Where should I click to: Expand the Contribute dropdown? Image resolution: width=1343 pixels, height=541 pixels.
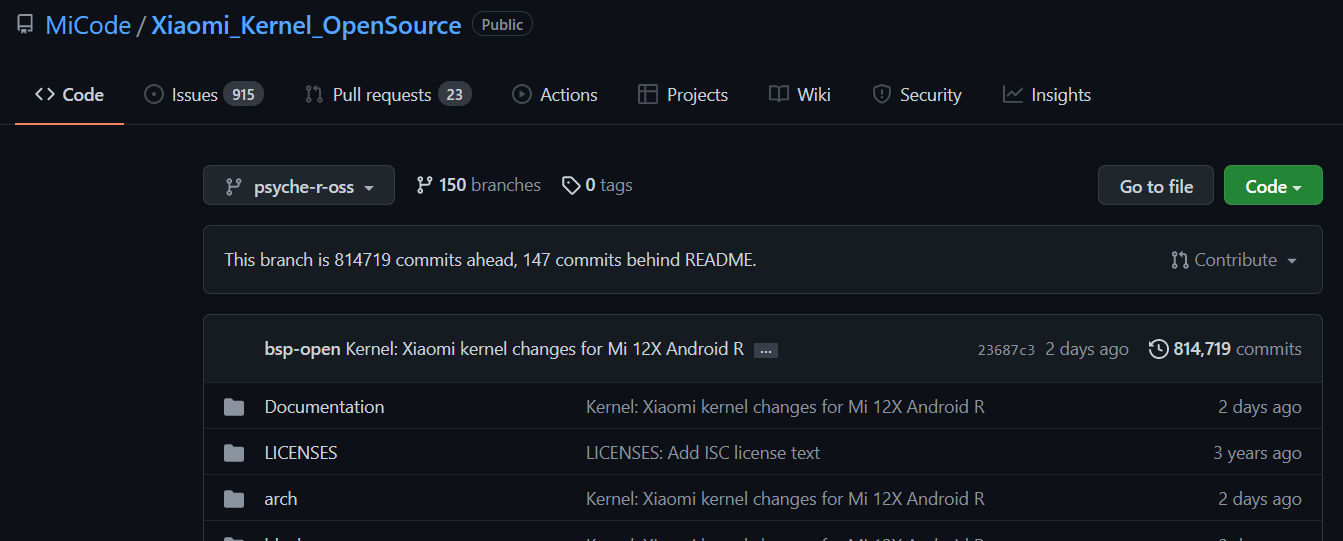[1234, 260]
